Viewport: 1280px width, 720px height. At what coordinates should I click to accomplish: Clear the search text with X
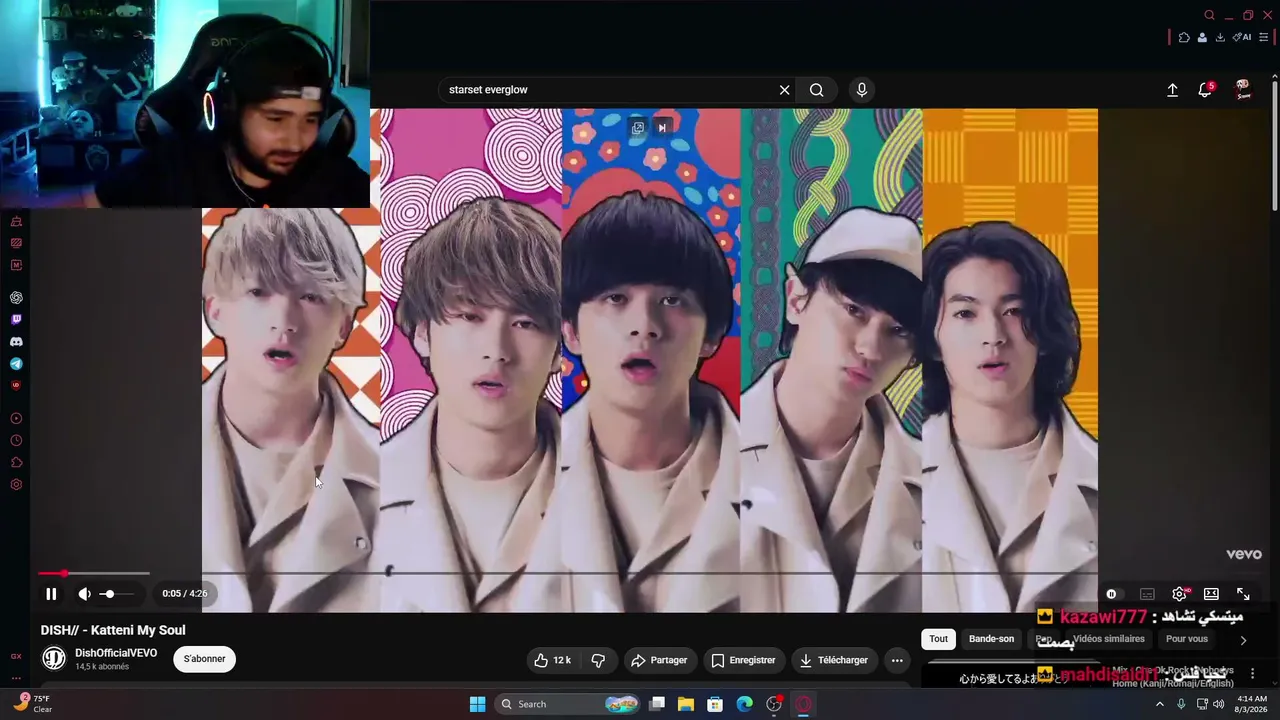pos(785,90)
